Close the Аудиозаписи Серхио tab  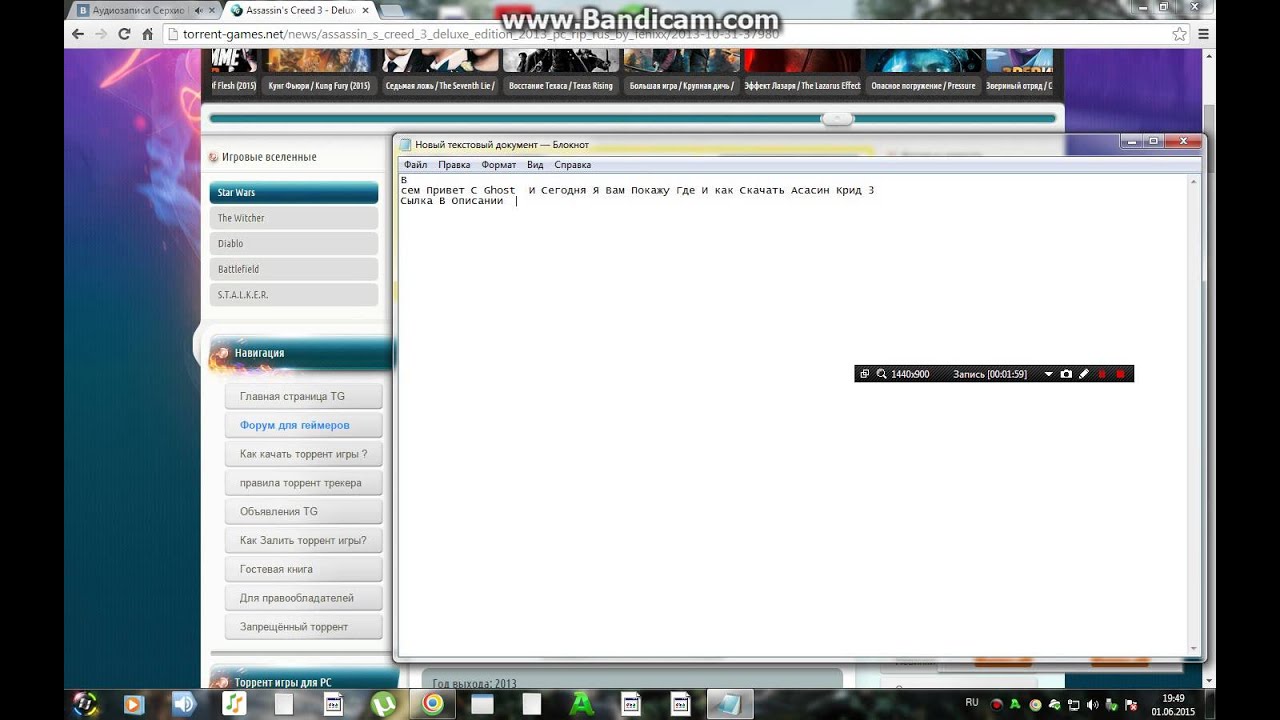coord(214,10)
